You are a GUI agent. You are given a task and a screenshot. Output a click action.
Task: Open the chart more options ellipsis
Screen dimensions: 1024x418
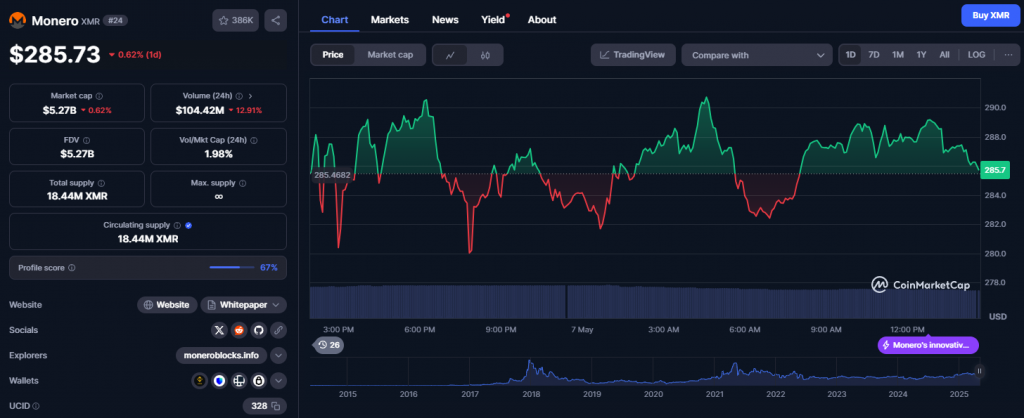click(1006, 55)
